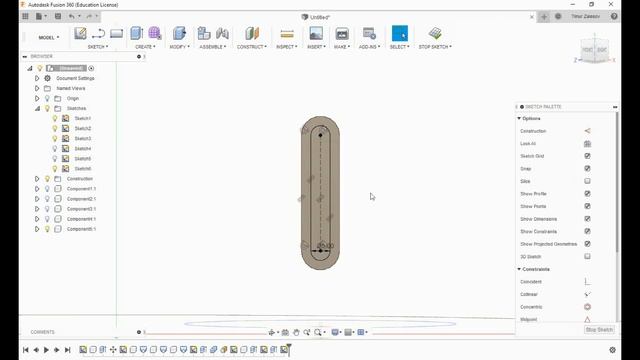Toggle the Sketch Grid checkbox
The width and height of the screenshot is (640, 360).
click(x=587, y=156)
